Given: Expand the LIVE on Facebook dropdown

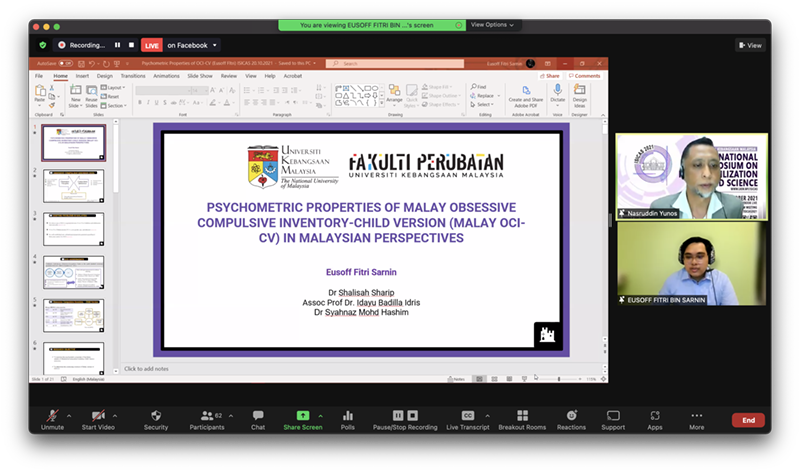Looking at the screenshot, I should click(216, 45).
